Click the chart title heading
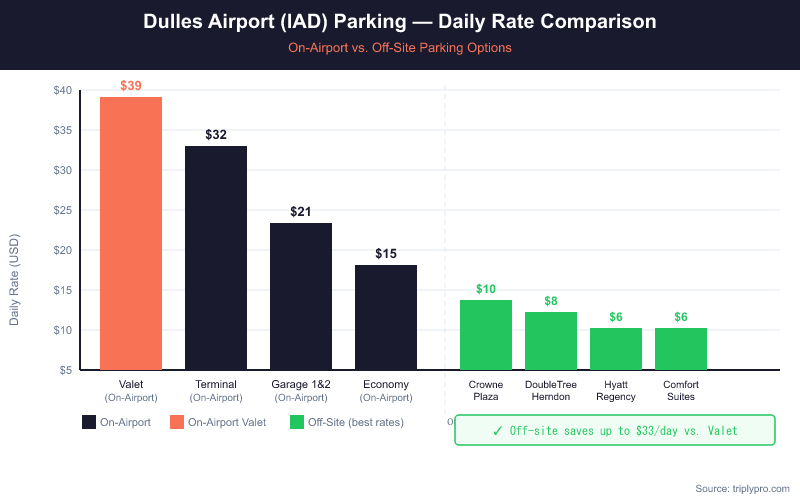Viewport: 800px width, 500px height. (400, 22)
